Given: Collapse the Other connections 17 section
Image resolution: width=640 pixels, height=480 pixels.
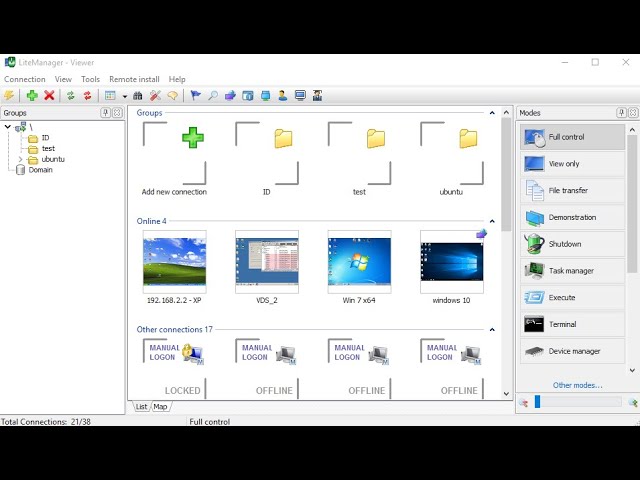Looking at the screenshot, I should (492, 329).
